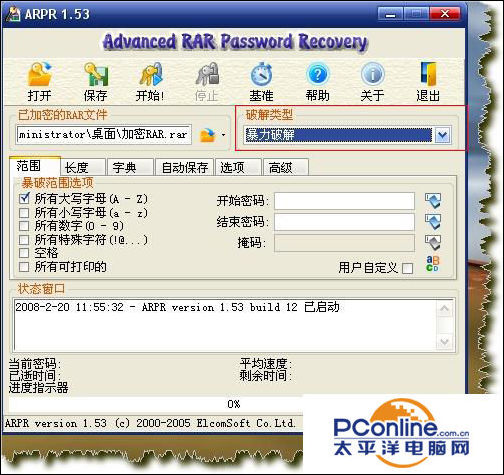Image resolution: width=504 pixels, height=475 pixels.
Task: Enable the 用户自定义 checkbox
Action: coord(407,268)
